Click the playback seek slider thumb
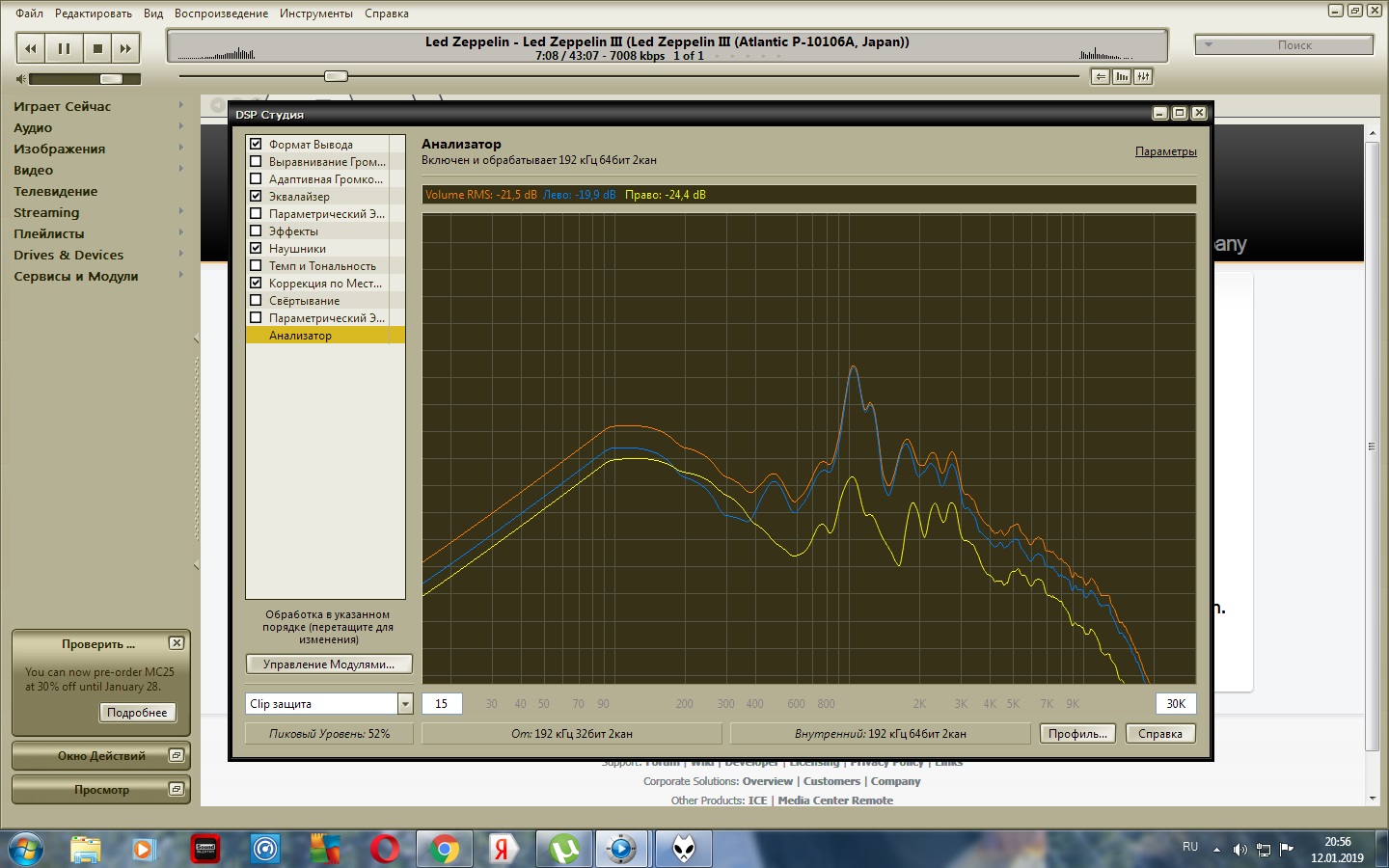 [336, 76]
